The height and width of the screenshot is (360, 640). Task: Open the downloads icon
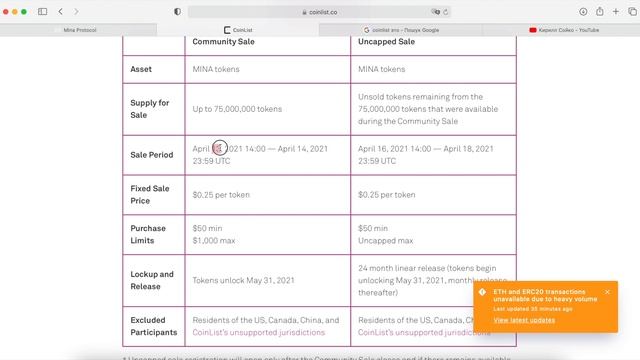583,12
